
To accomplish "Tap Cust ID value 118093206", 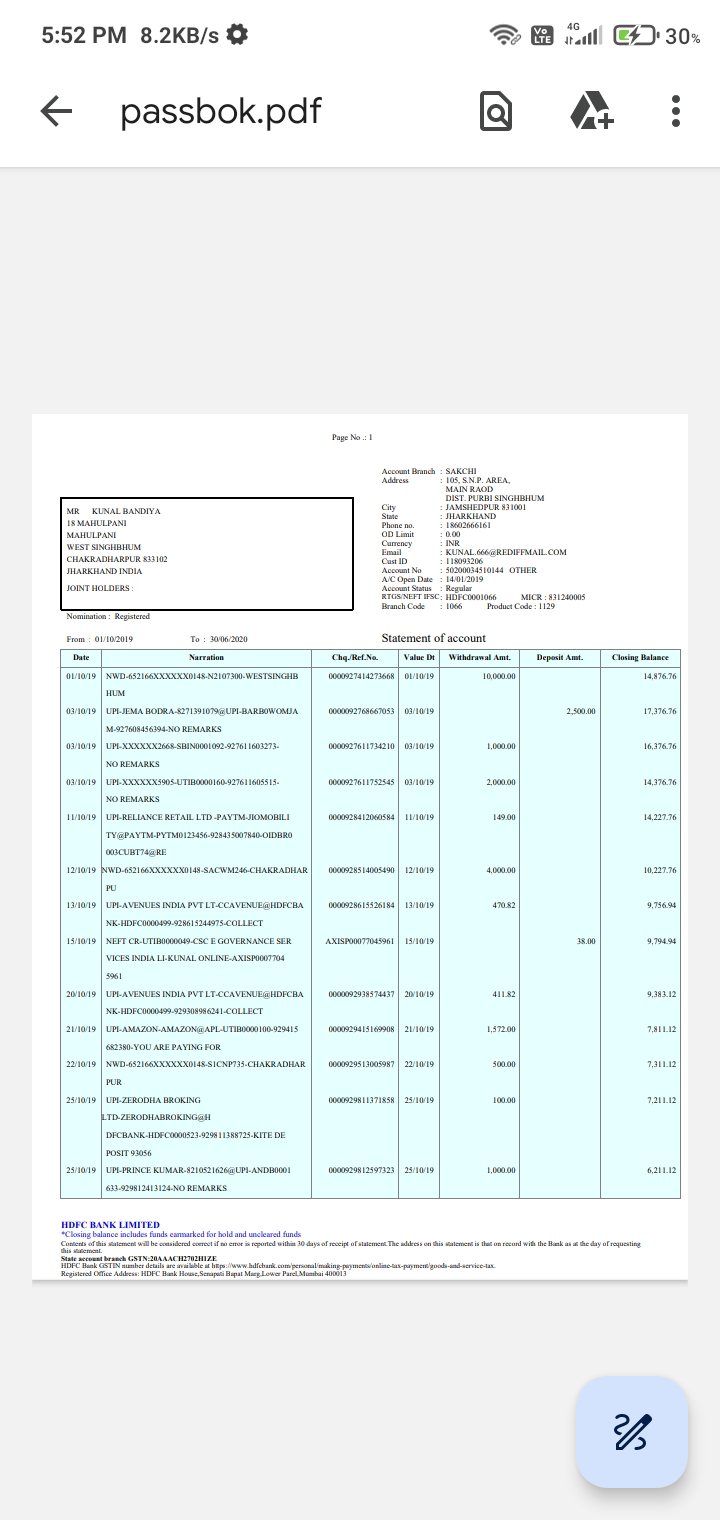I will pos(464,561).
